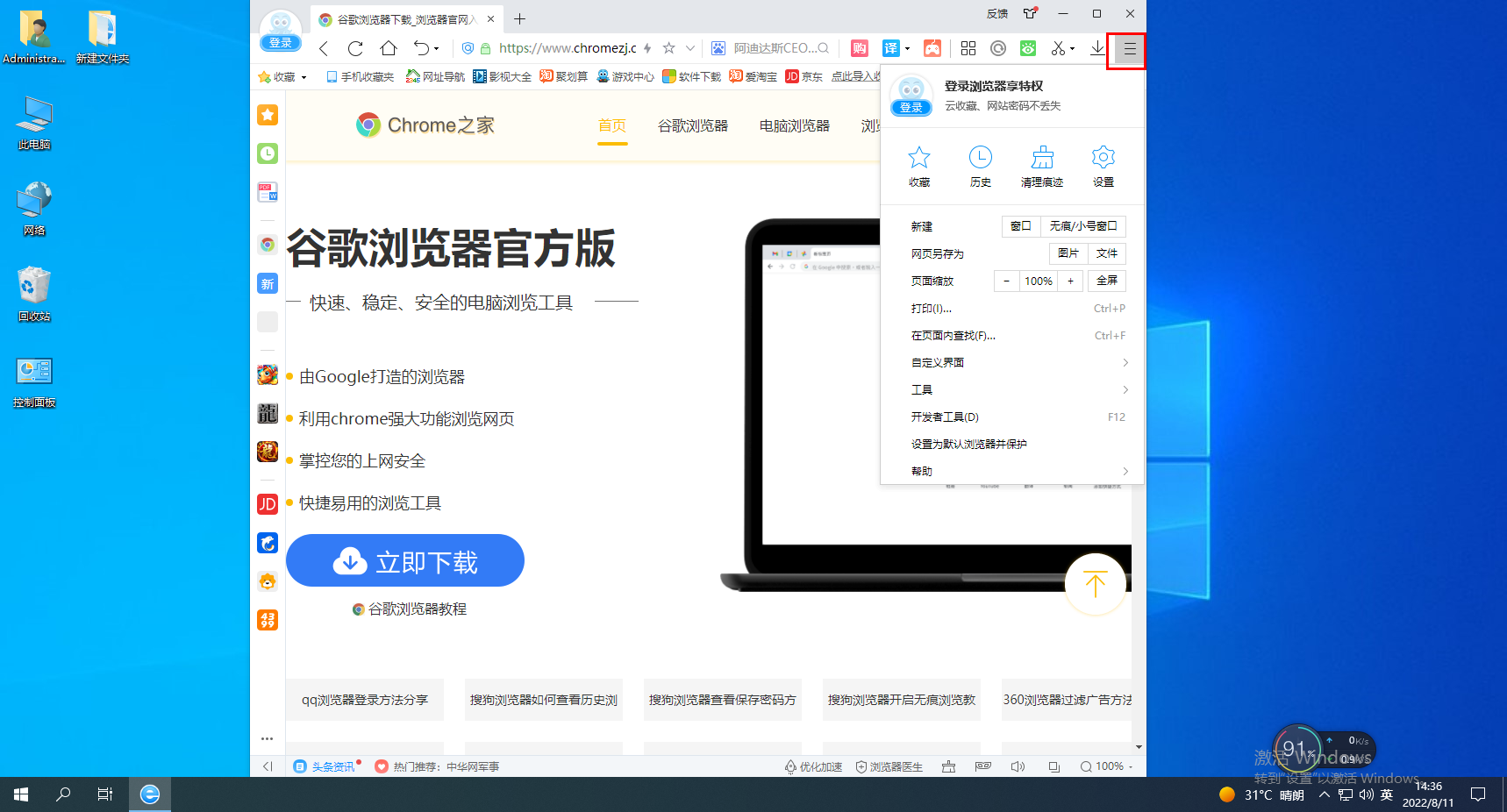Click the red 购 shopping icon
The width and height of the screenshot is (1507, 812).
click(860, 48)
